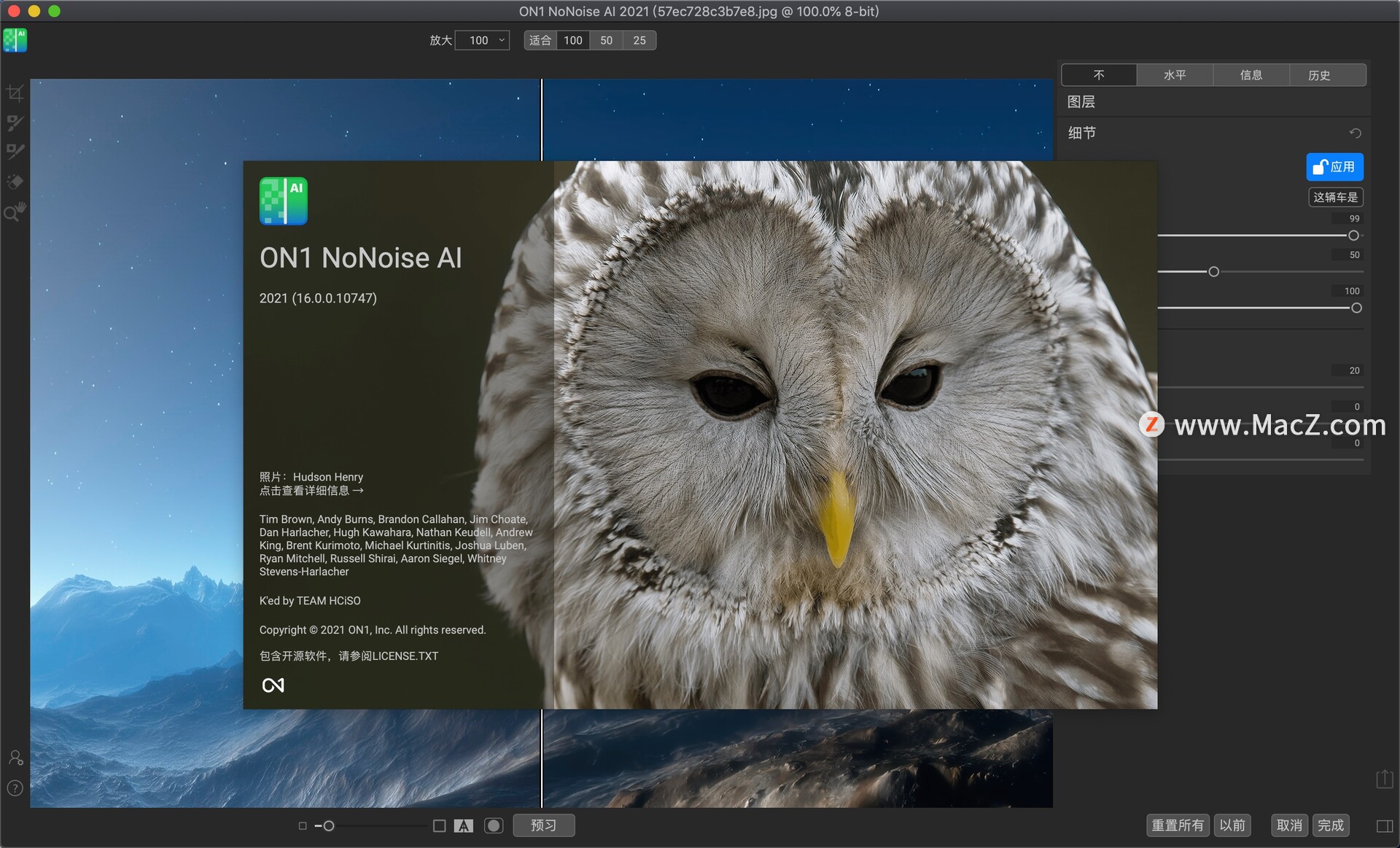
Task: Click the small thumbnail size icon
Action: [303, 826]
